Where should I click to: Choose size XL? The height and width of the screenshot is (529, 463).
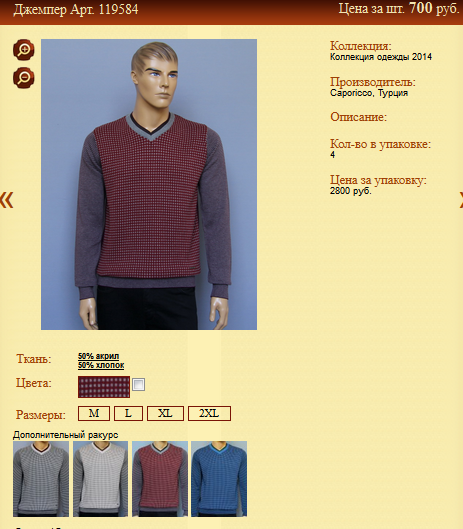click(x=165, y=414)
